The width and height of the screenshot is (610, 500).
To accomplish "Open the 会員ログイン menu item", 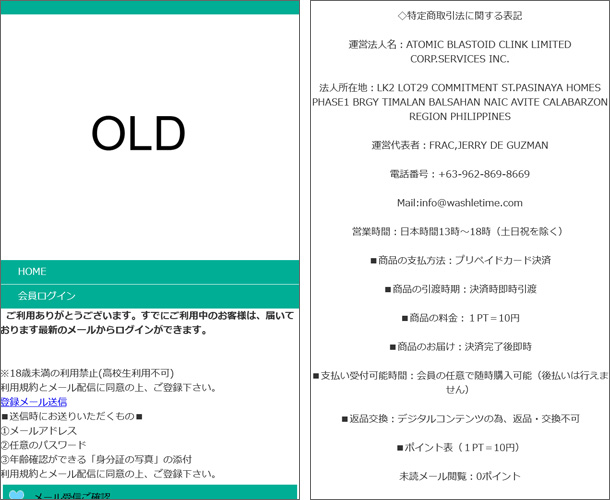I will coord(150,296).
